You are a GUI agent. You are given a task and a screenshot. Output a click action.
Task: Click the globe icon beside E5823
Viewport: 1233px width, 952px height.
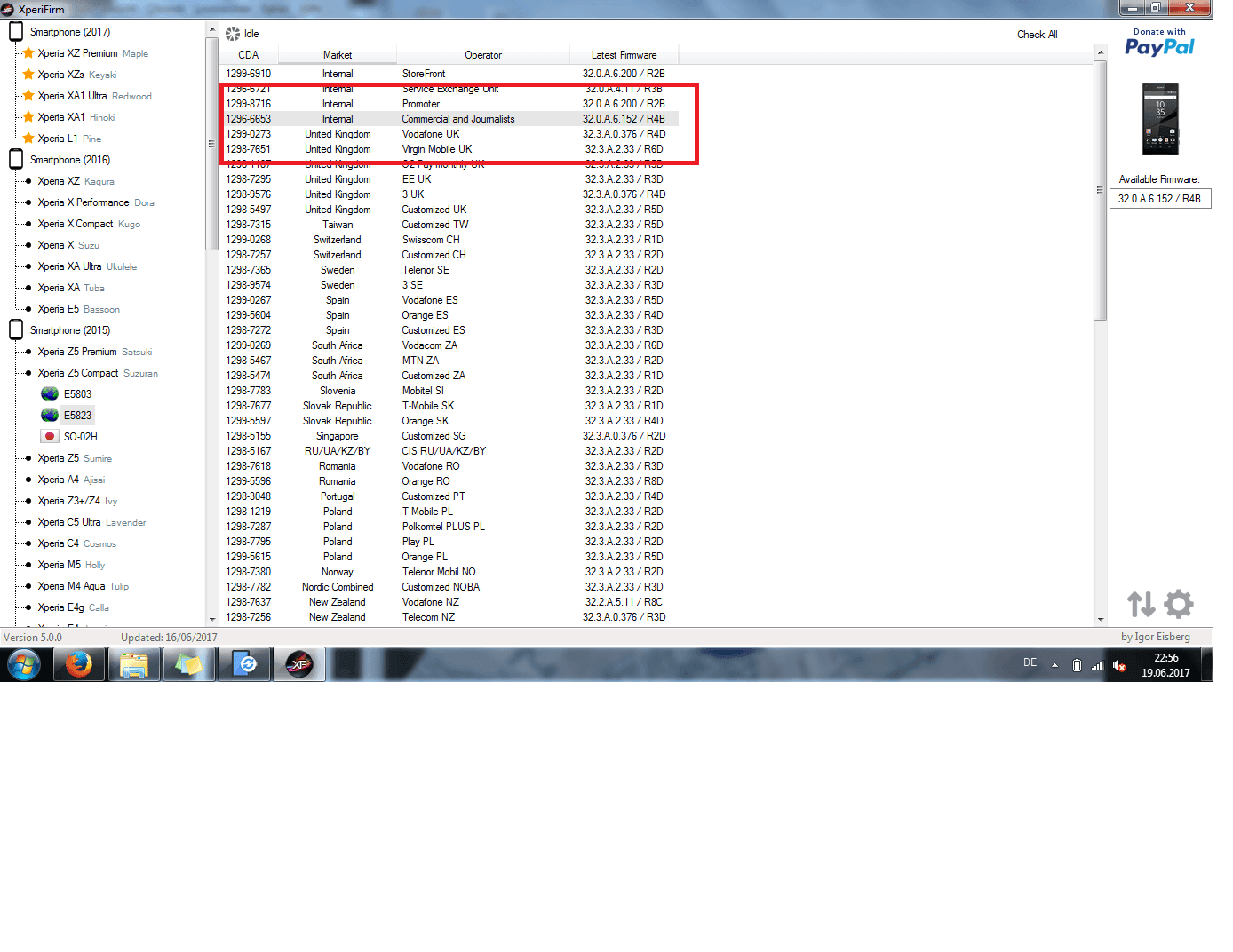tap(50, 416)
